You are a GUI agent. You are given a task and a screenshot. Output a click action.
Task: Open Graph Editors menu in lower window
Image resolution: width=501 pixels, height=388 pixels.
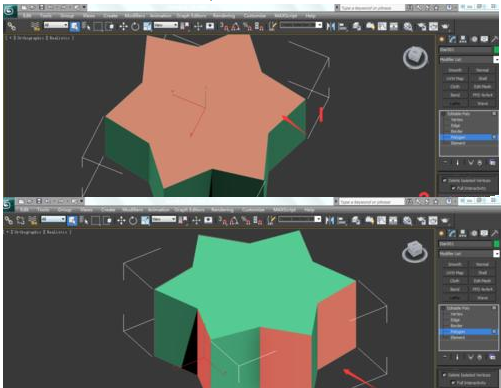[189, 210]
